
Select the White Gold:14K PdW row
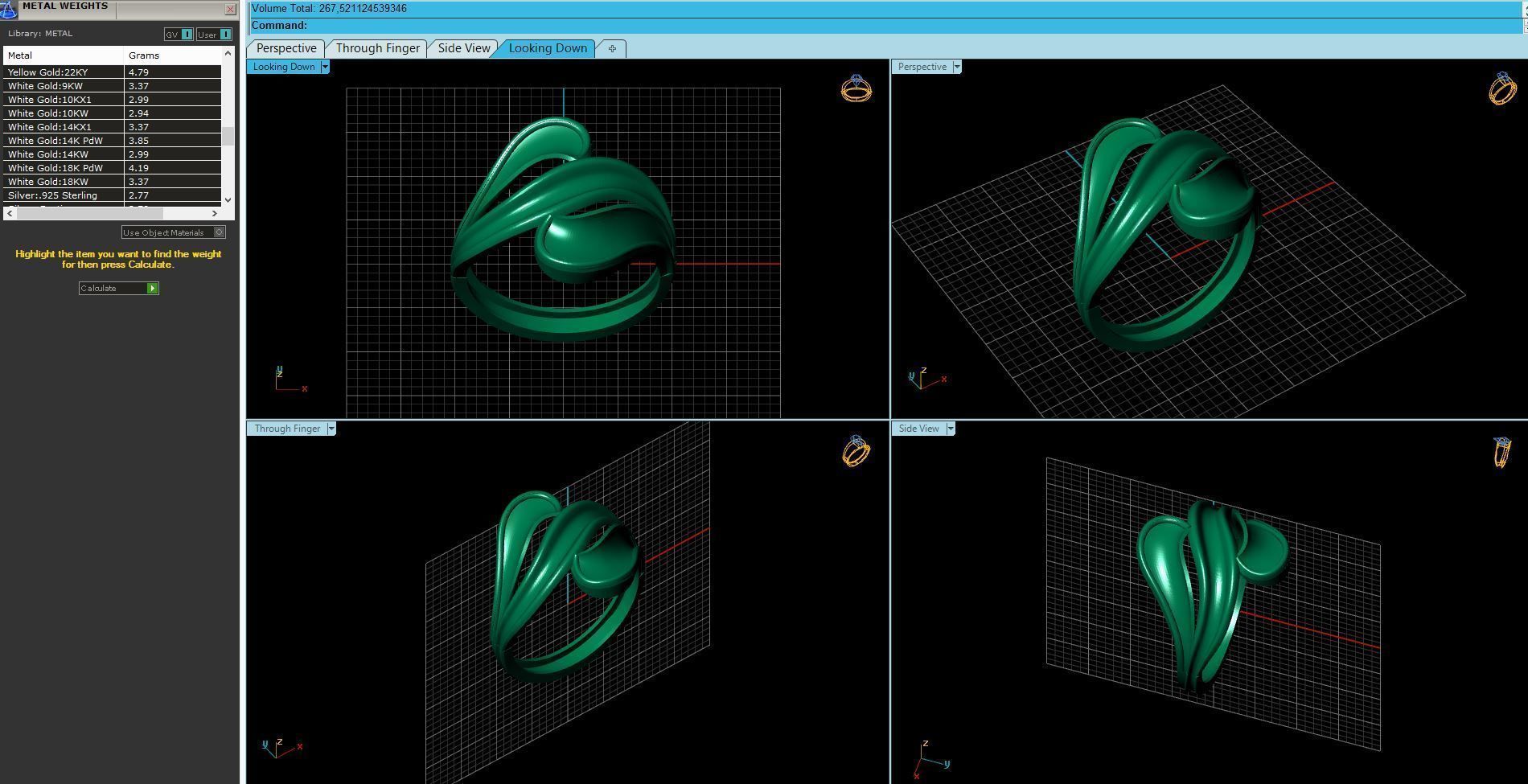click(113, 141)
